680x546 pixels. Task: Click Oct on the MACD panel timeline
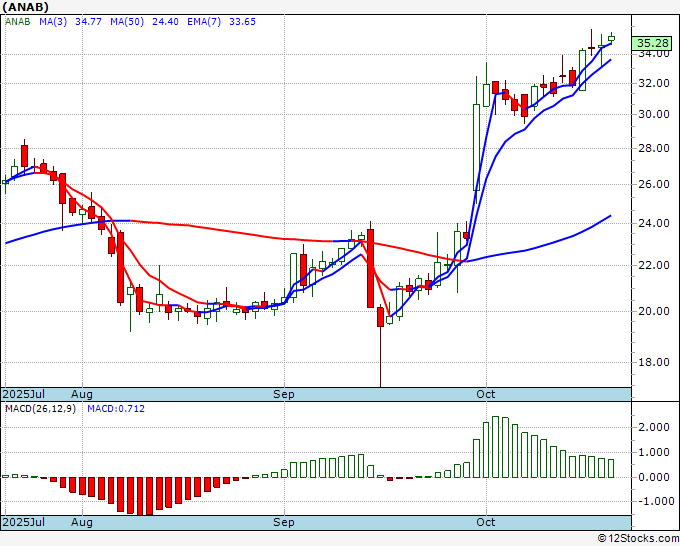486,522
